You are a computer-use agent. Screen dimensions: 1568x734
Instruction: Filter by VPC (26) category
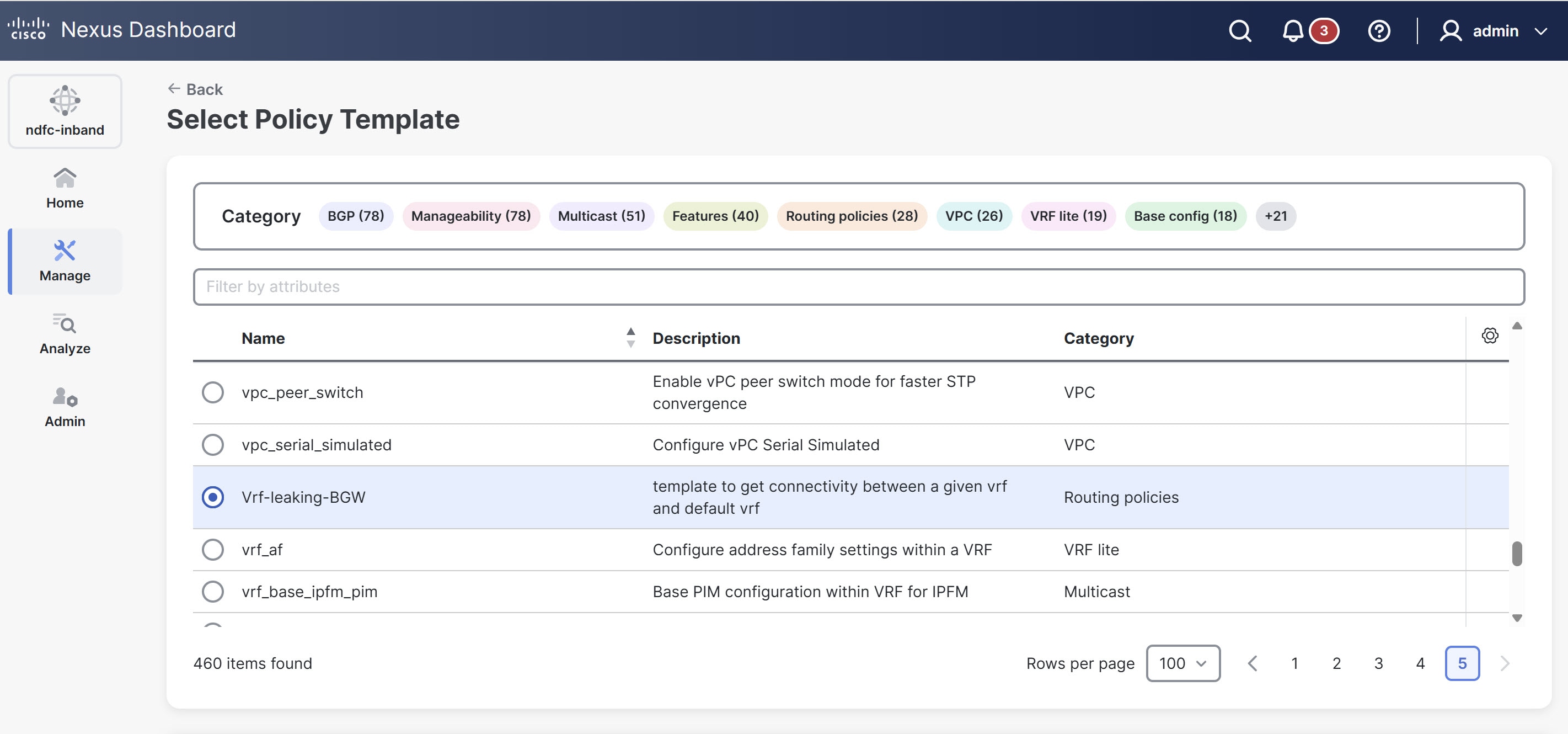point(974,216)
